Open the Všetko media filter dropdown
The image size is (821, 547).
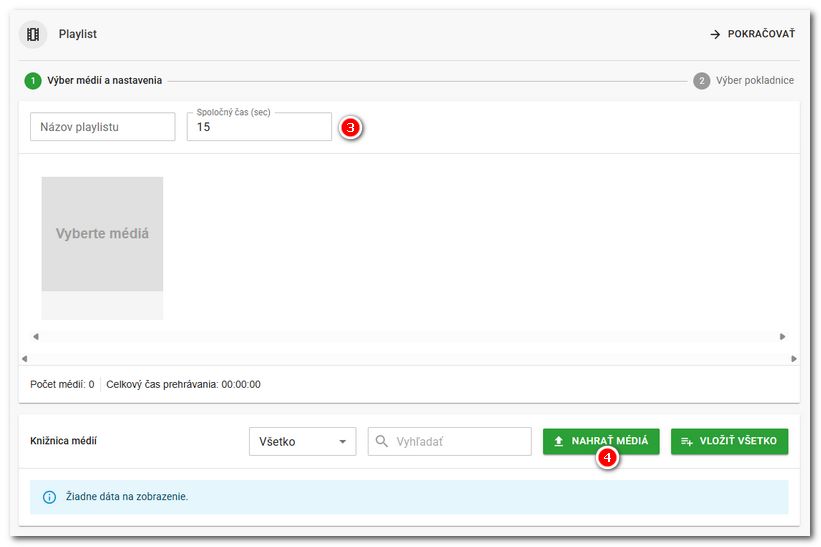point(302,441)
